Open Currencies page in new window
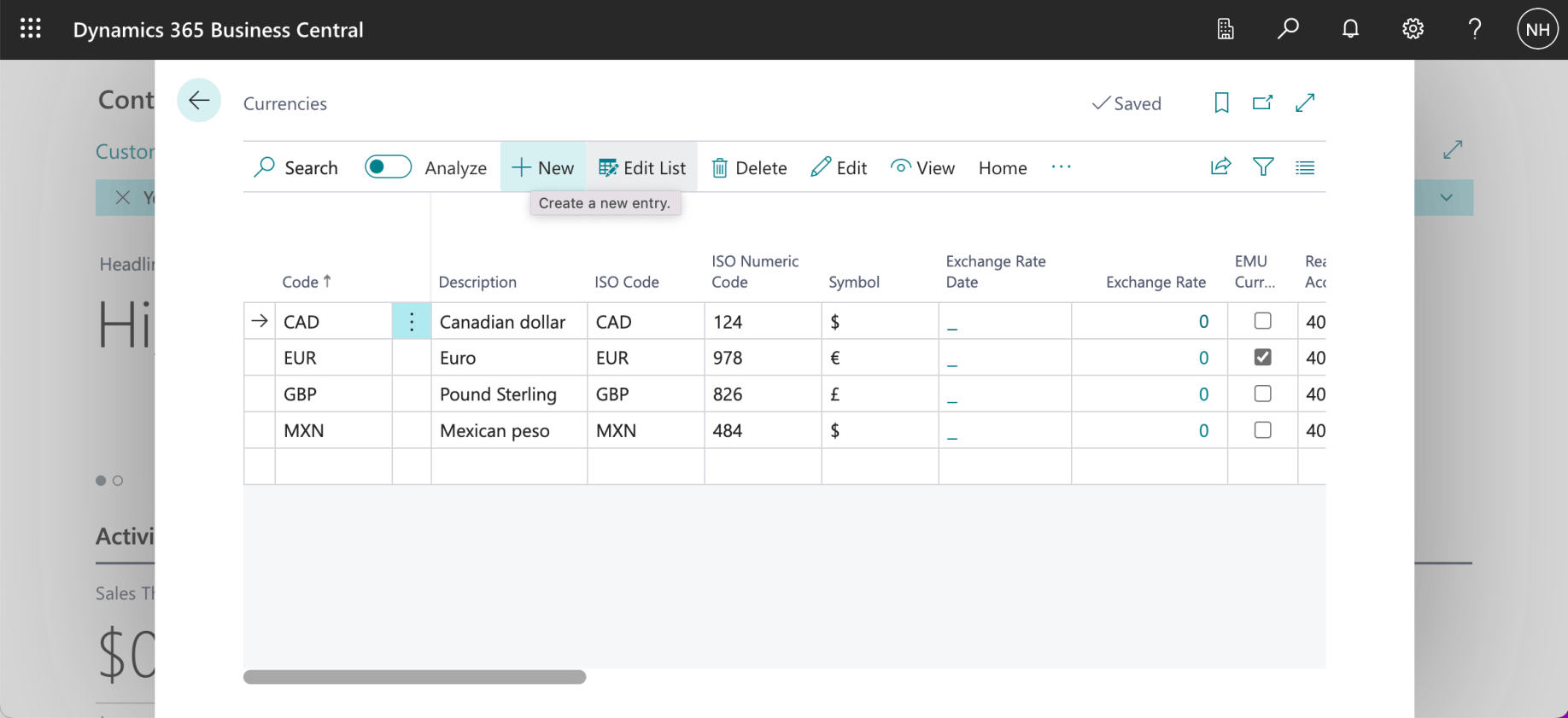The width and height of the screenshot is (1568, 718). point(1262,103)
